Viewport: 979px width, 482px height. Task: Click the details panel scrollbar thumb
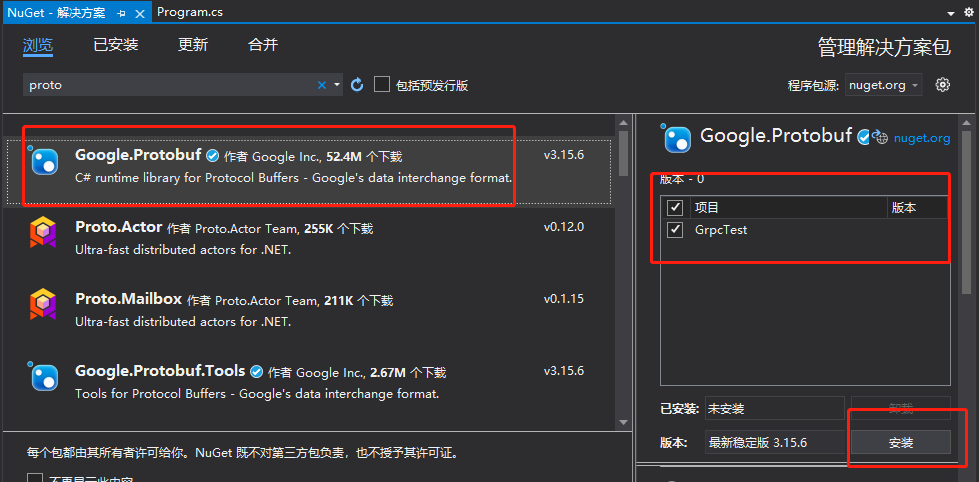[x=967, y=212]
